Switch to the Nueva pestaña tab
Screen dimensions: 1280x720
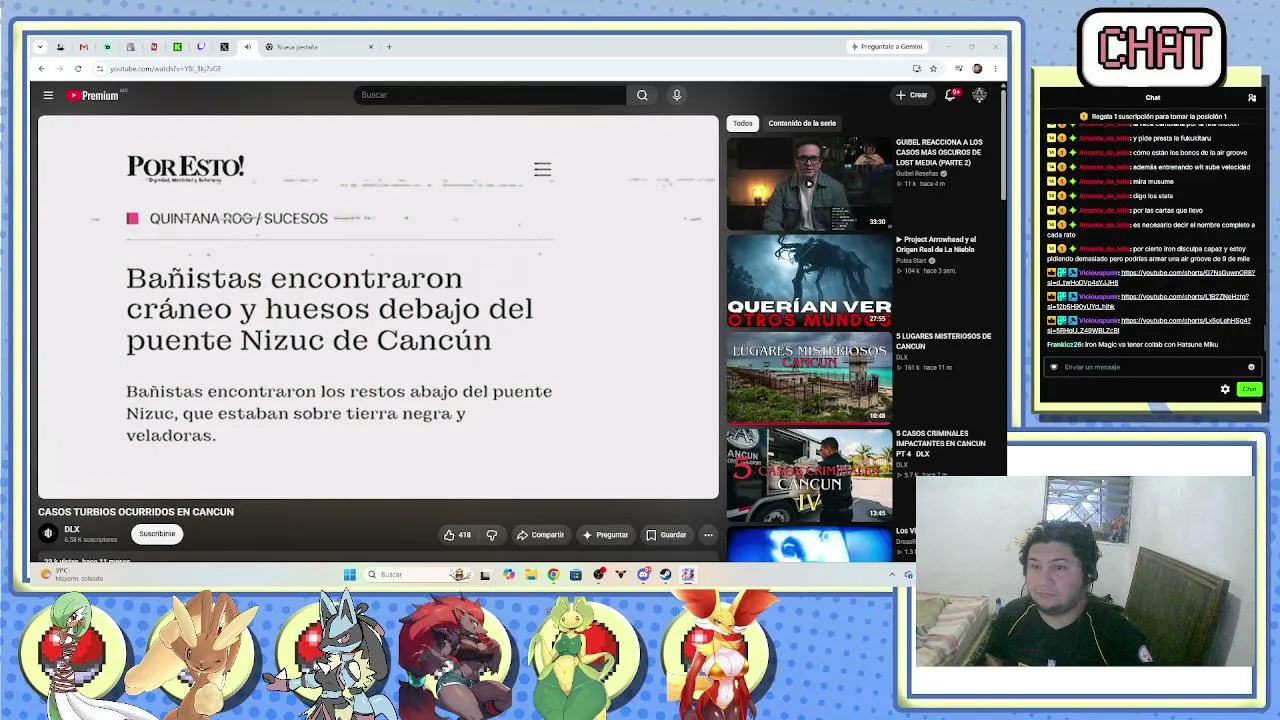(x=320, y=47)
